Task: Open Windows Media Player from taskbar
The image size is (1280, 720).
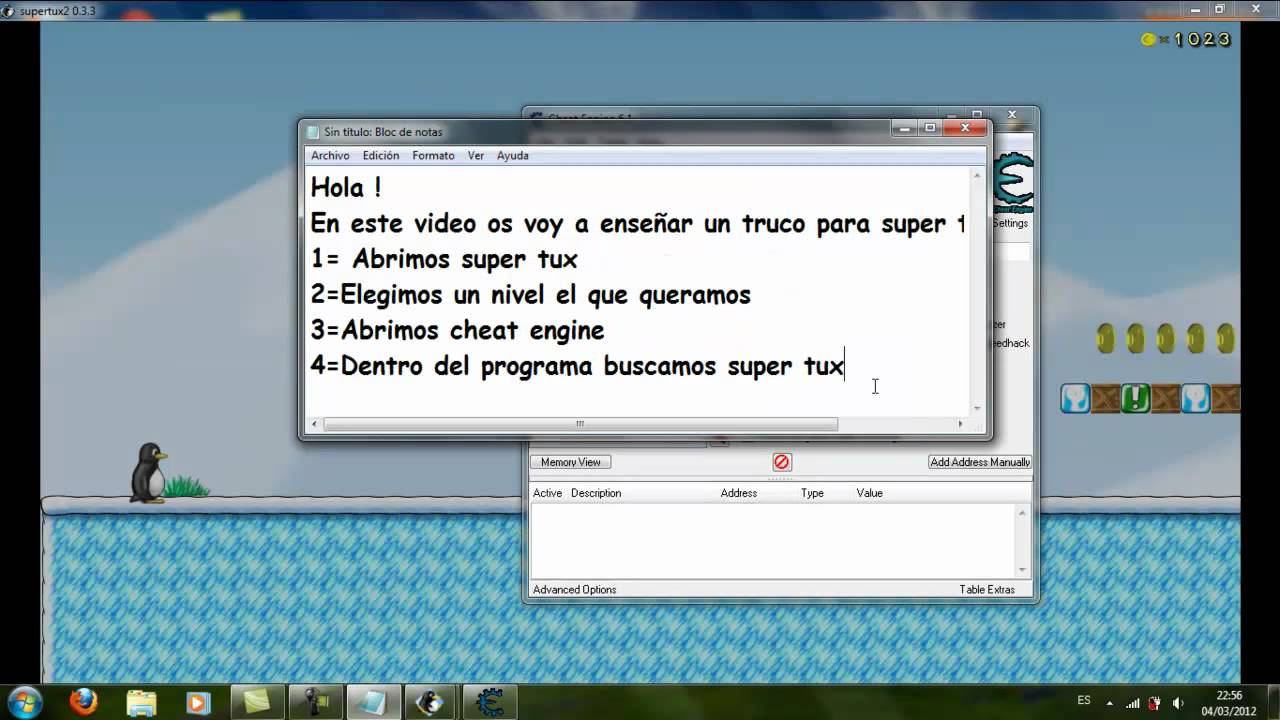Action: click(x=198, y=702)
